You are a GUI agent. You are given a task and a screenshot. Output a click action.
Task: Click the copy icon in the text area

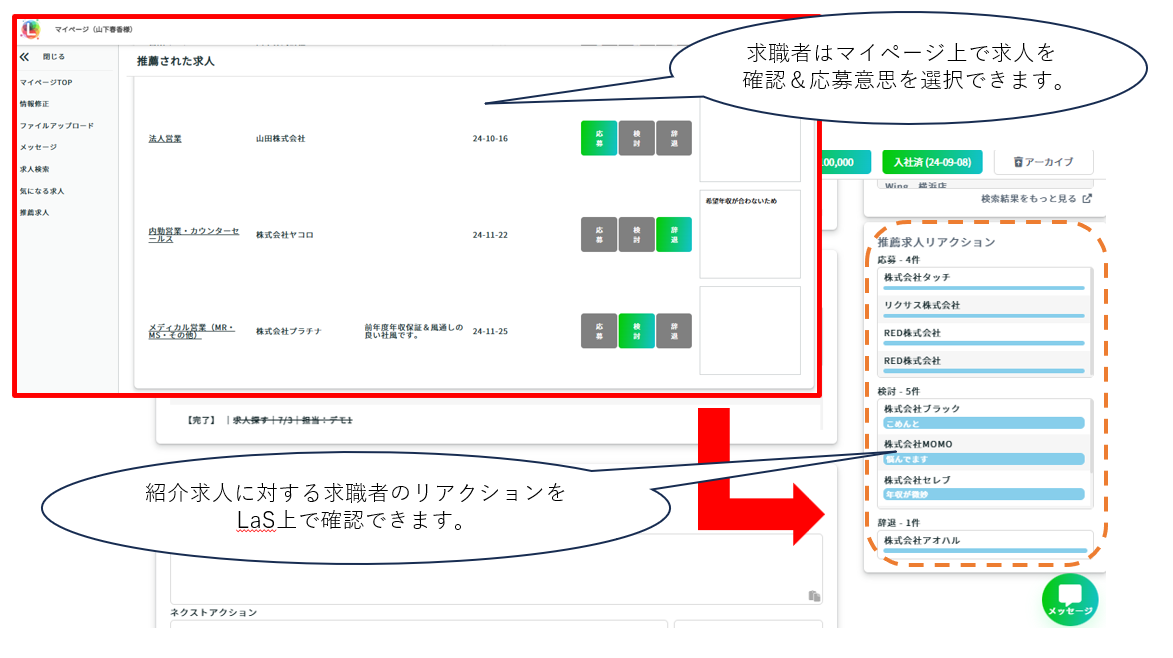click(814, 596)
